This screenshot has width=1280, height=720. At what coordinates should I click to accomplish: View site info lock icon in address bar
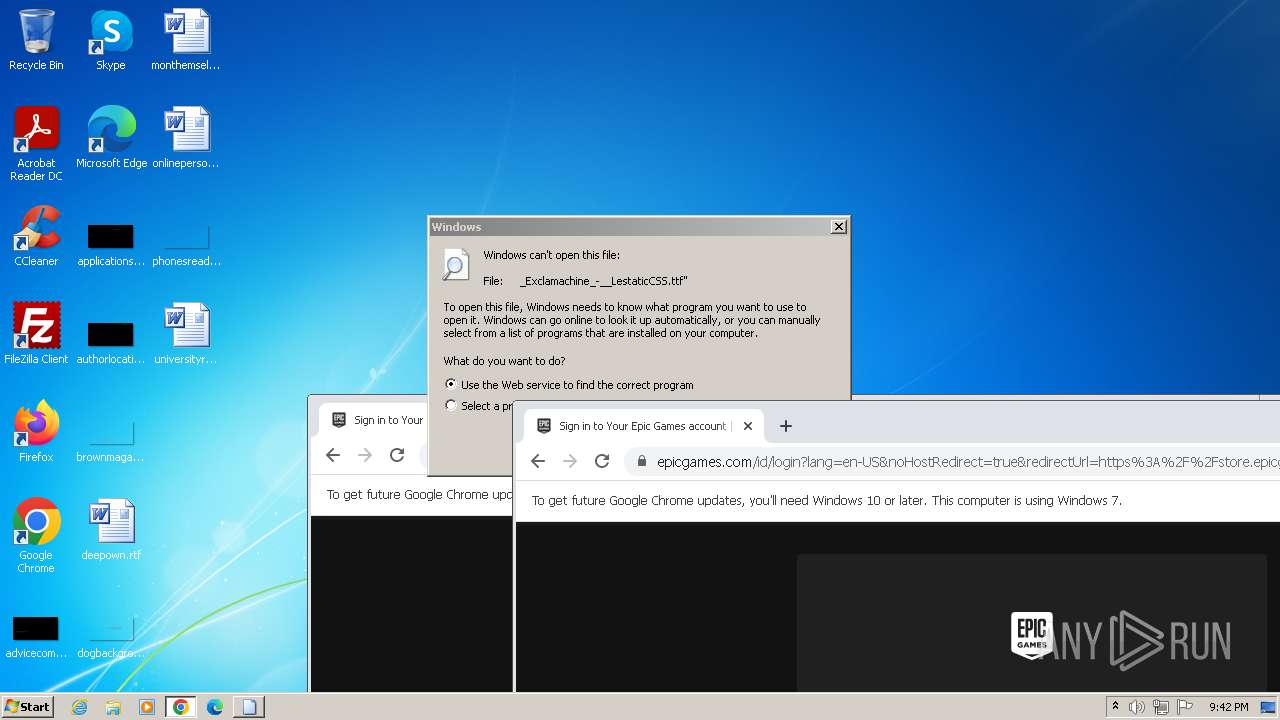(x=640, y=461)
